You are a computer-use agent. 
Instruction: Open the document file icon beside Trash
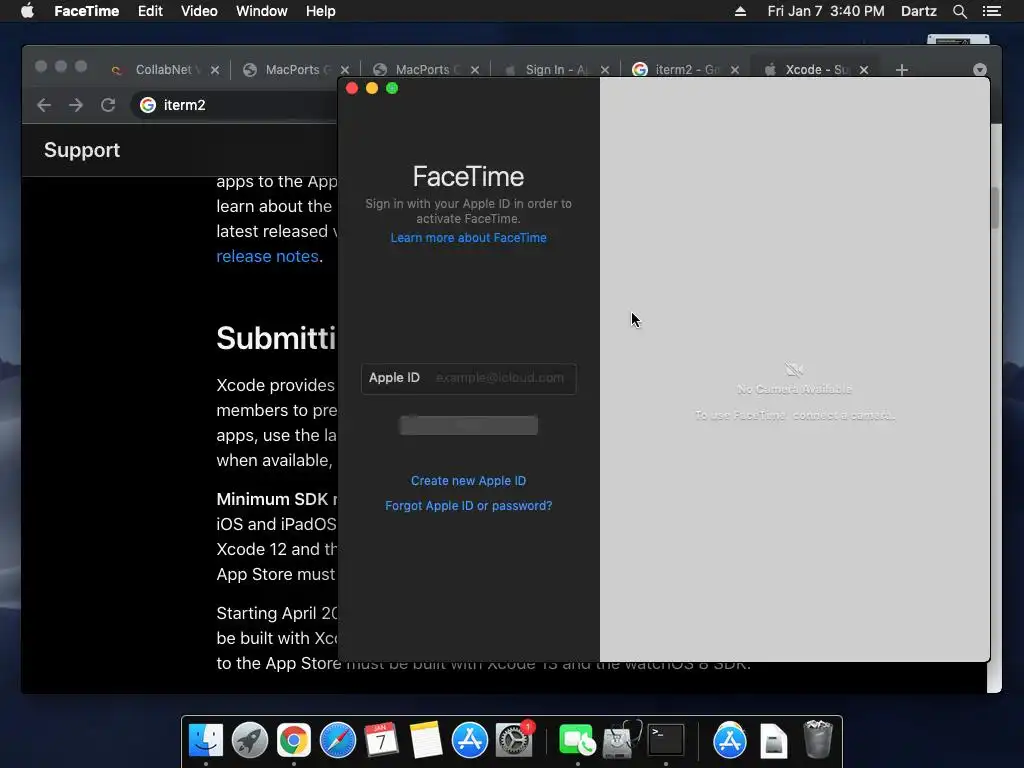point(774,741)
